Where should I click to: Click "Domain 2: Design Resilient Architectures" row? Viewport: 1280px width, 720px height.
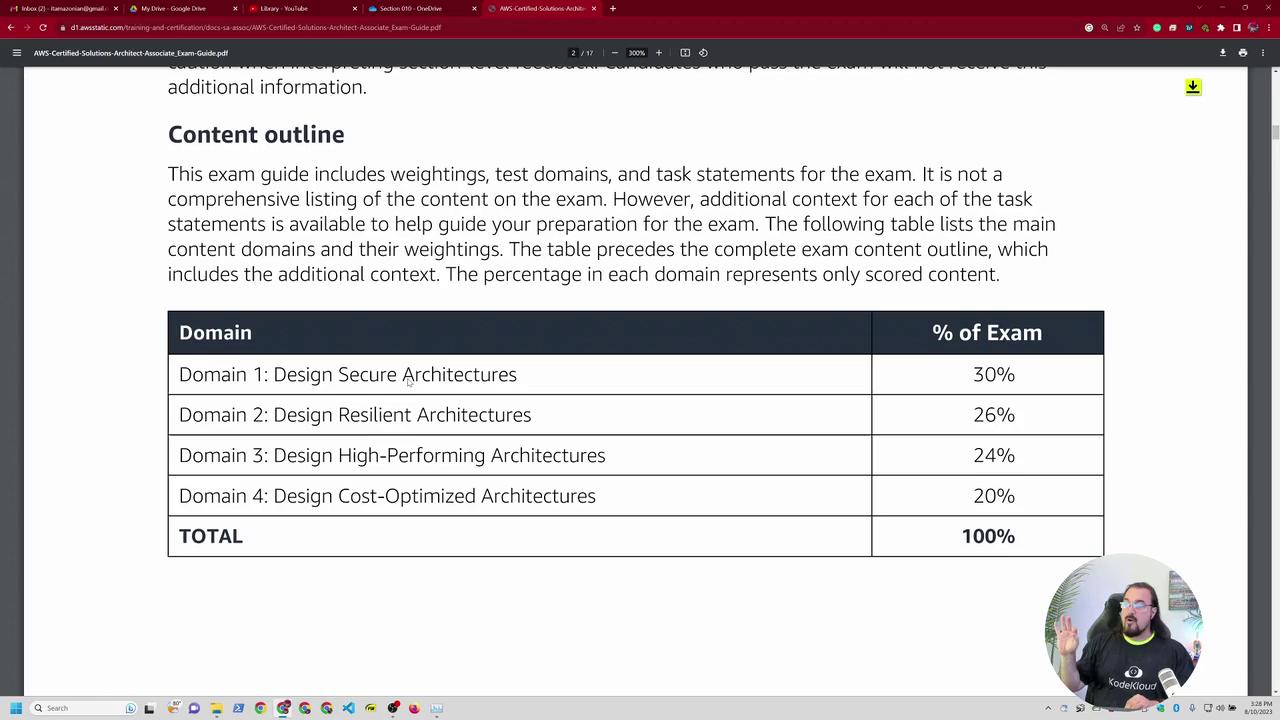519,415
